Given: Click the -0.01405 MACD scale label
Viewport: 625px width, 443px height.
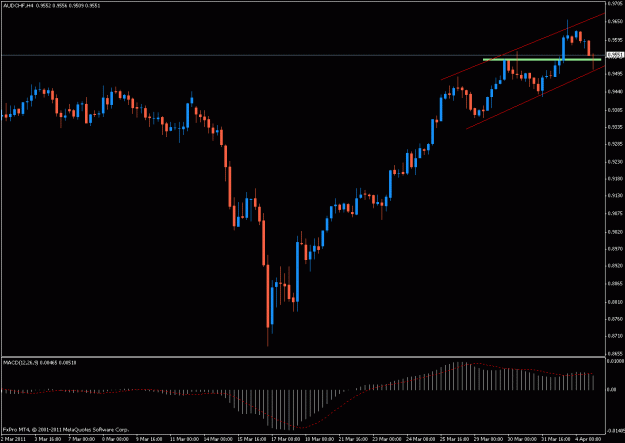Looking at the screenshot, I should tap(615, 431).
